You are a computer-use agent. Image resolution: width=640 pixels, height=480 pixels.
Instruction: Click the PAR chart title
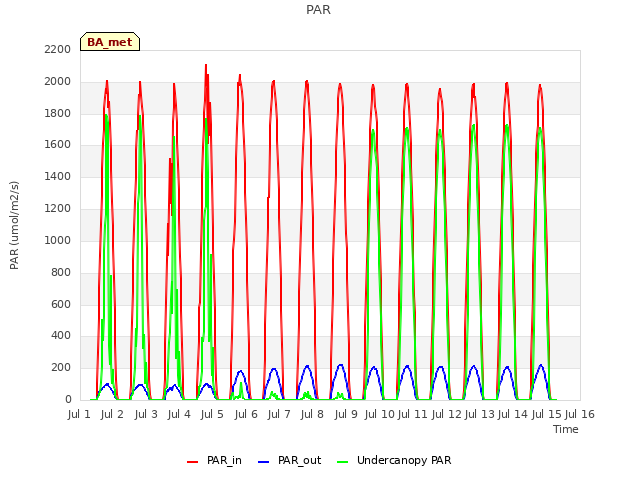coord(318,10)
